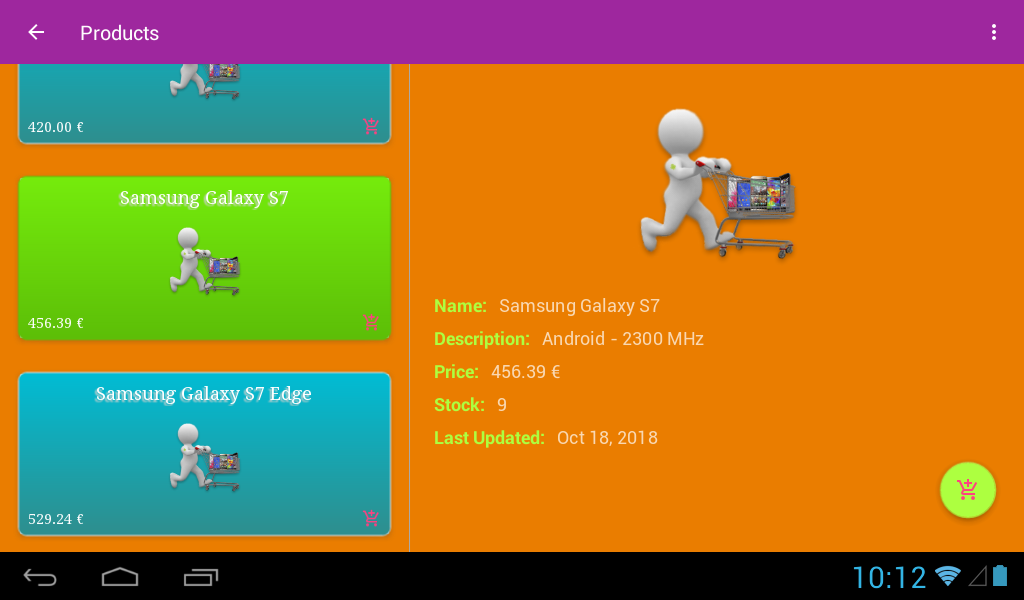Tap the battery status icon
The height and width of the screenshot is (600, 1024).
pyautogui.click(x=1000, y=575)
